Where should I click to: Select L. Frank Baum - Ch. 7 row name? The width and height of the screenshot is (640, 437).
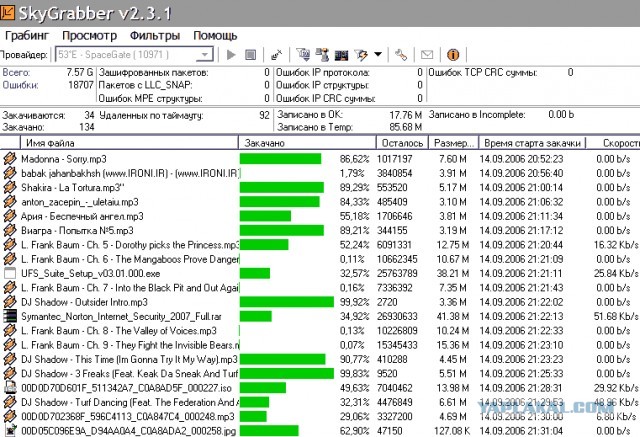coord(130,288)
